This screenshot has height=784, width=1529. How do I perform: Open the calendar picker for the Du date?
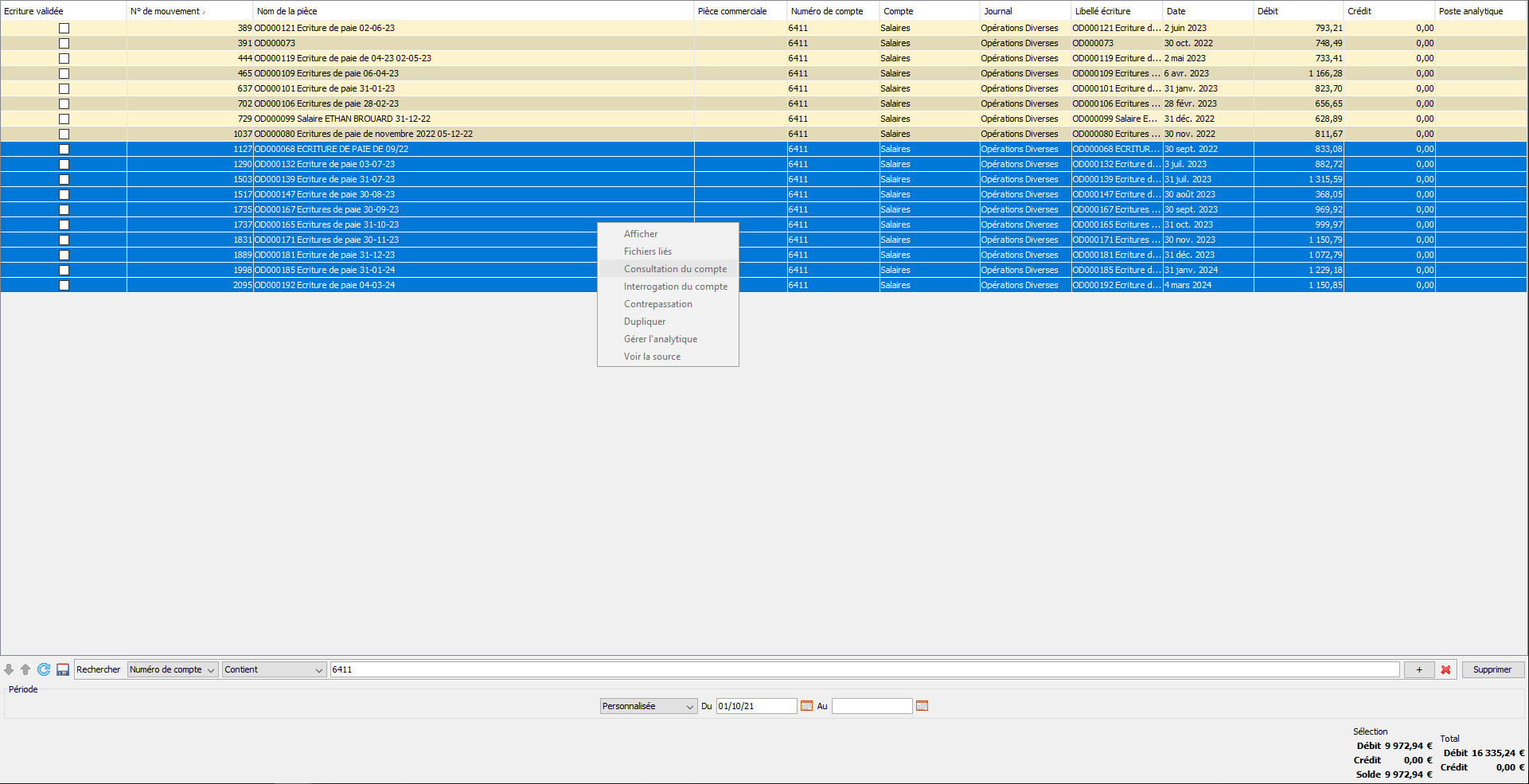(x=806, y=706)
